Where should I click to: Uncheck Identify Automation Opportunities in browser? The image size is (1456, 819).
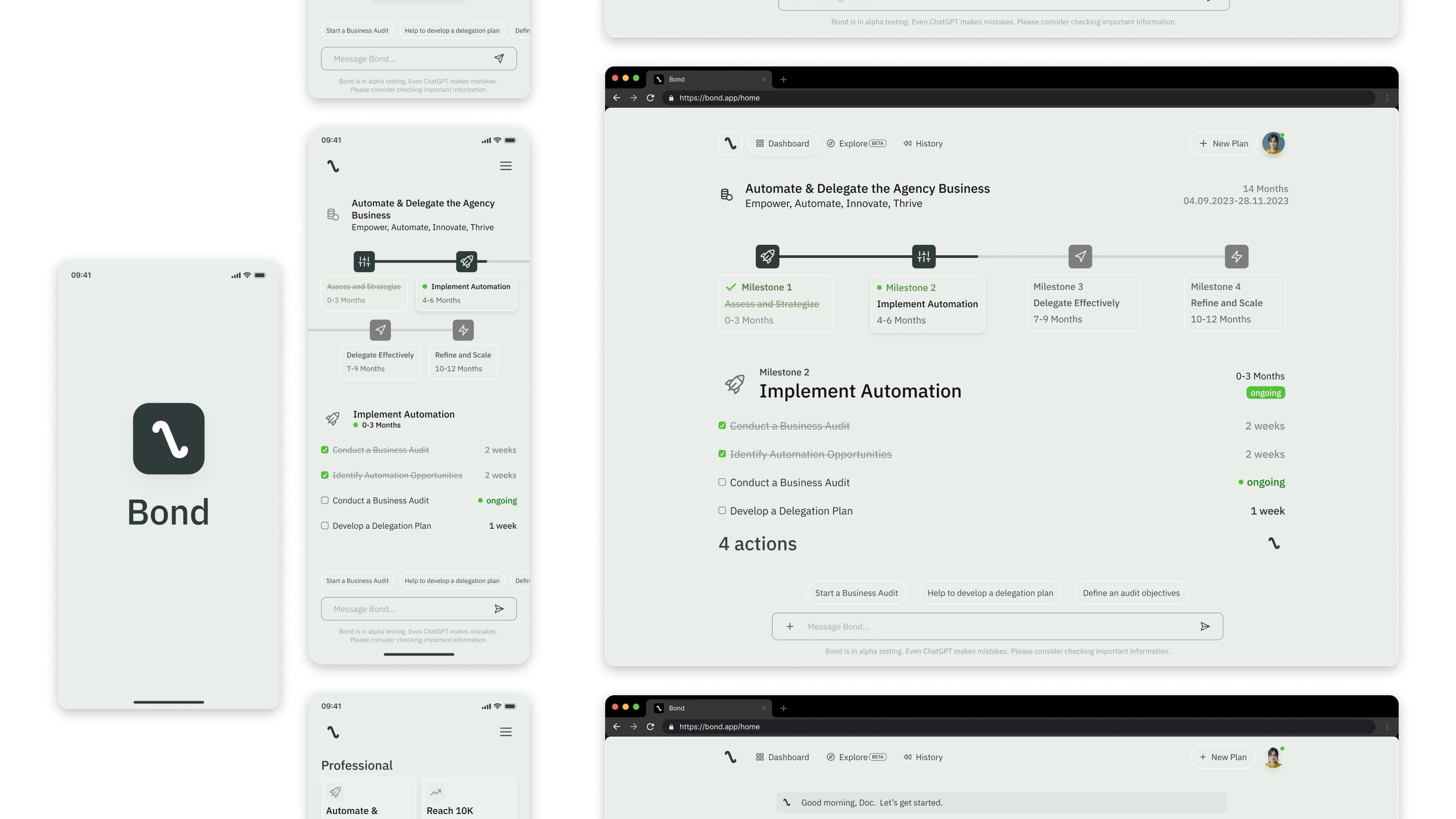pyautogui.click(x=722, y=453)
